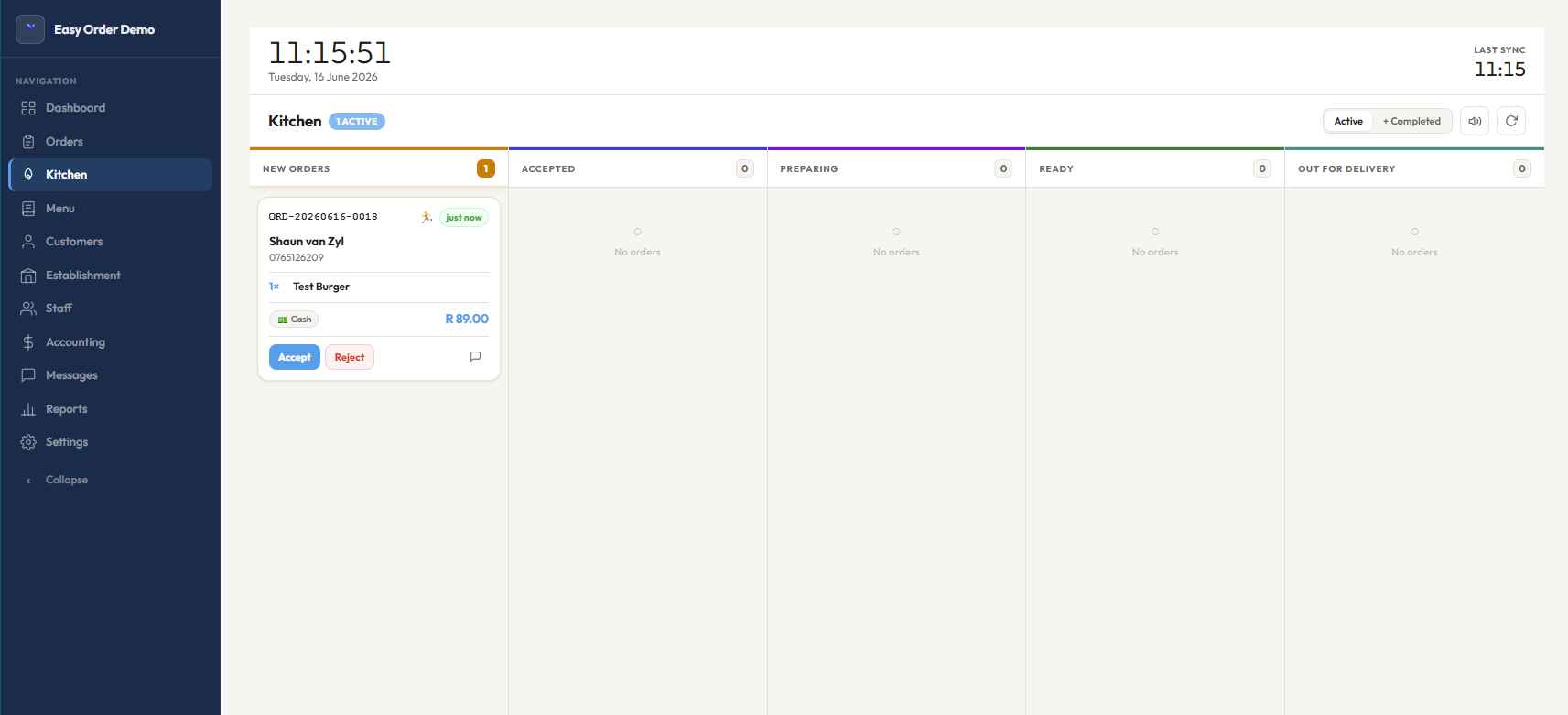This screenshot has height=715, width=1568.
Task: Open the Messages link
Action: tap(110, 375)
